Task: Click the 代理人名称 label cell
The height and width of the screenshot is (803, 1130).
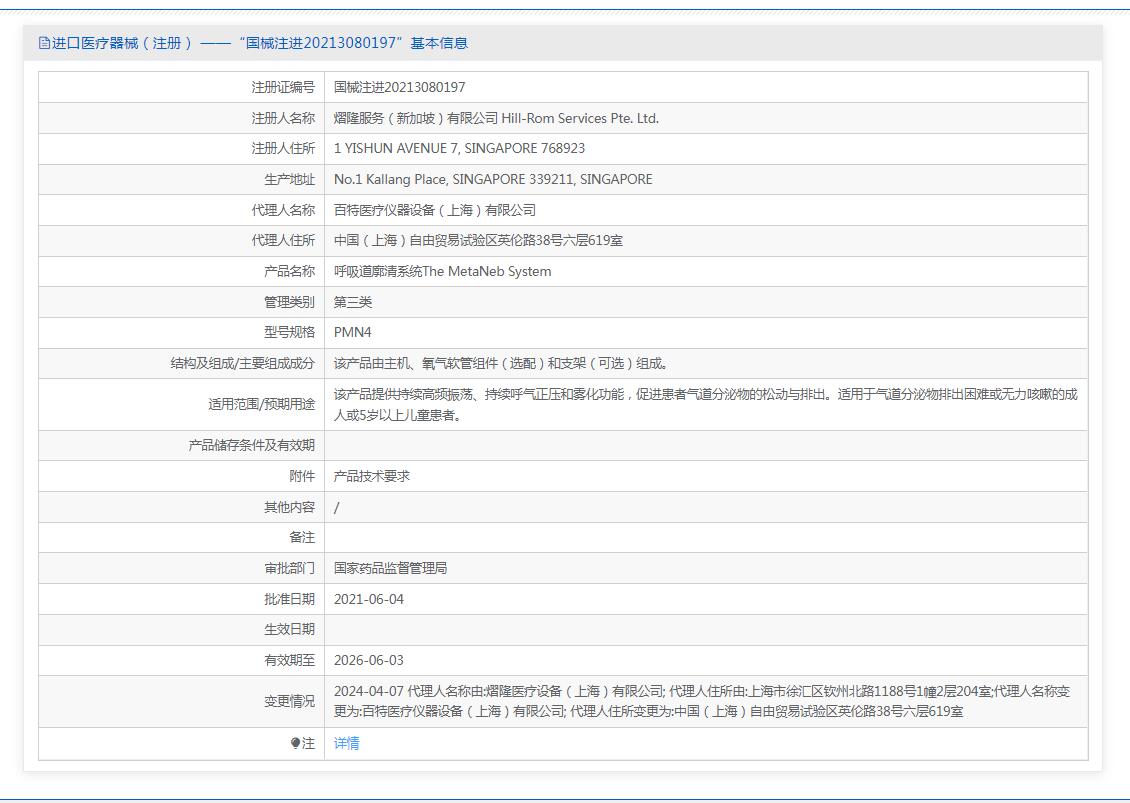Action: 182,210
